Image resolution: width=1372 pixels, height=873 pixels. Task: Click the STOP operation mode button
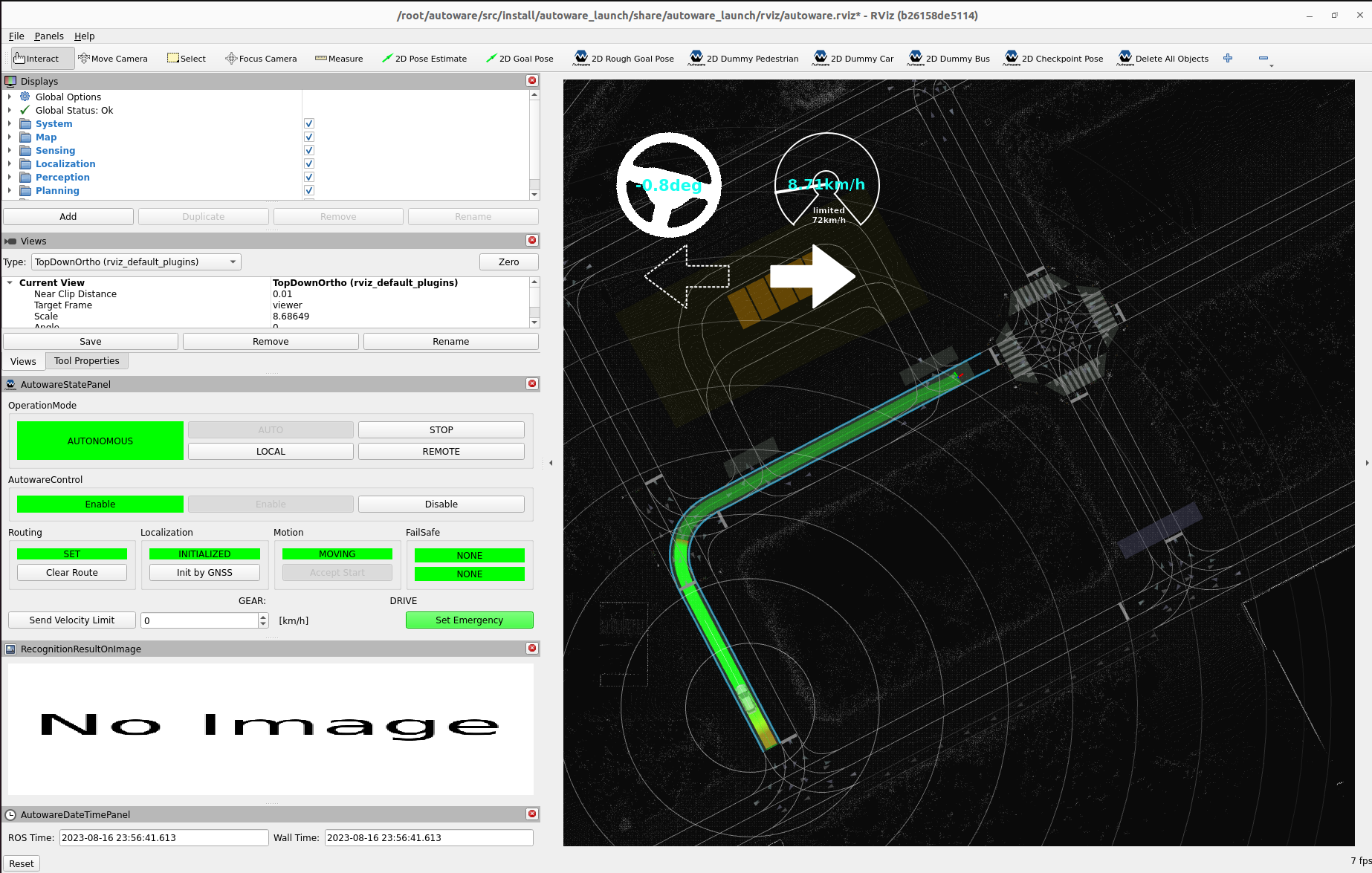tap(441, 429)
